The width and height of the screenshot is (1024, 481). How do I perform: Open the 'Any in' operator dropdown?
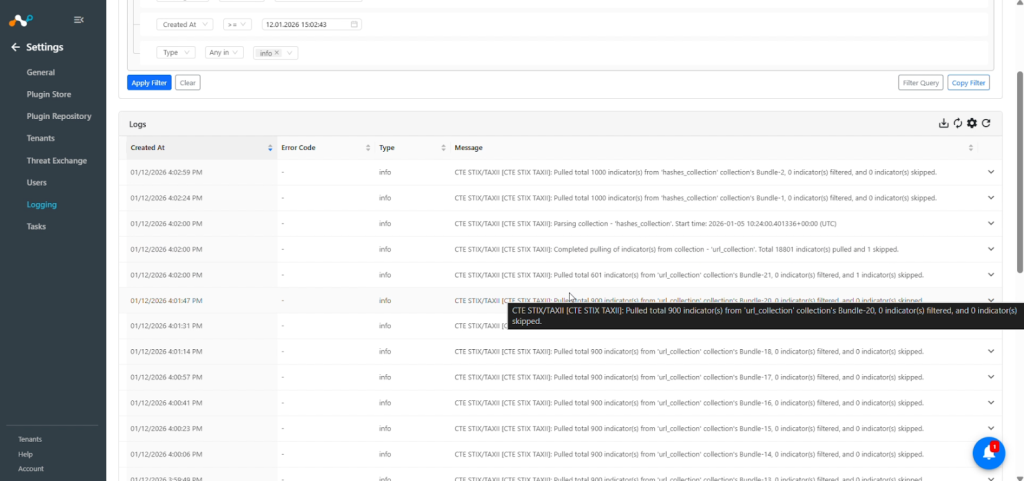pyautogui.click(x=224, y=53)
